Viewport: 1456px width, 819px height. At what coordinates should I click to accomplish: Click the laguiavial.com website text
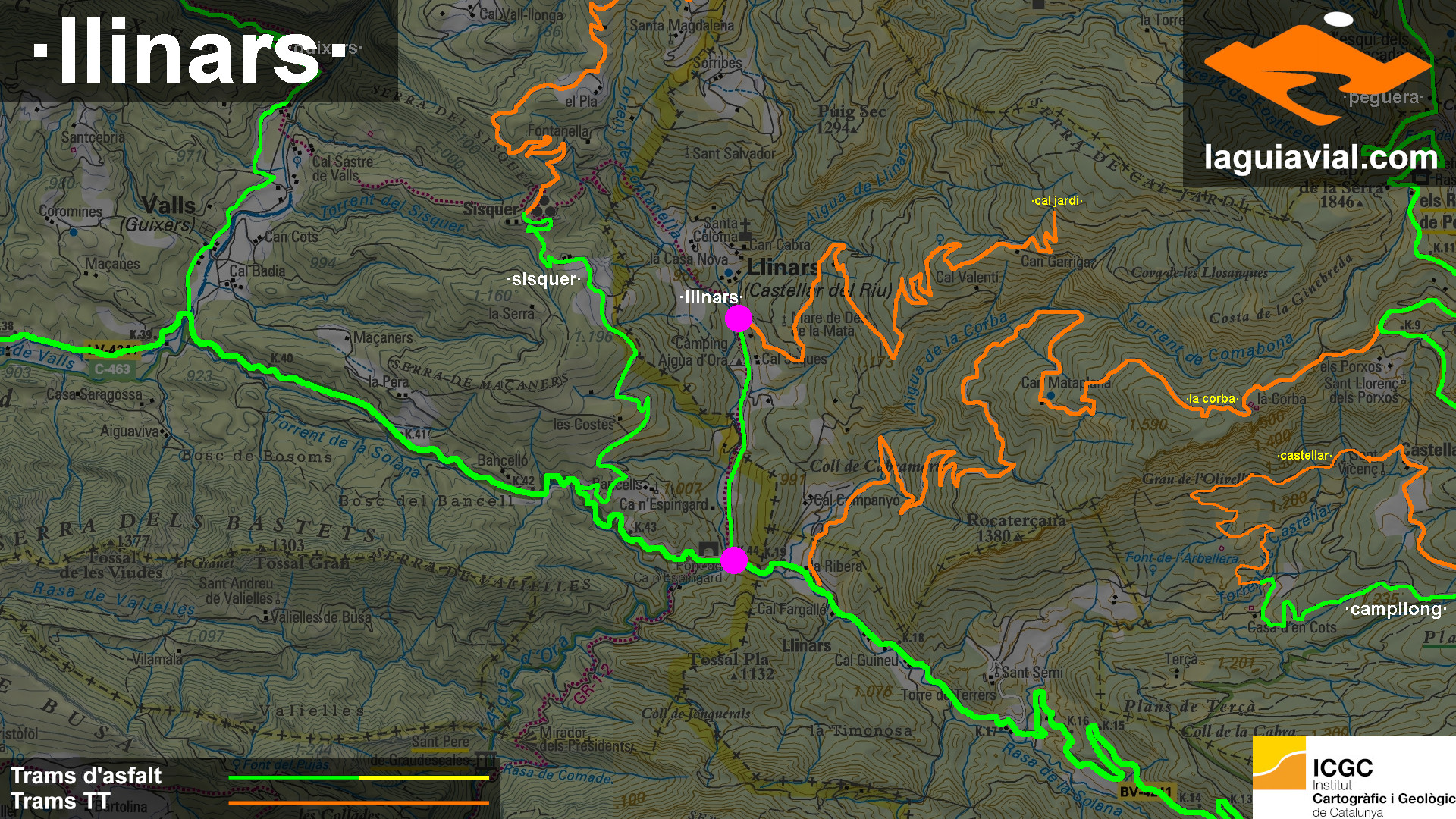[x=1320, y=158]
